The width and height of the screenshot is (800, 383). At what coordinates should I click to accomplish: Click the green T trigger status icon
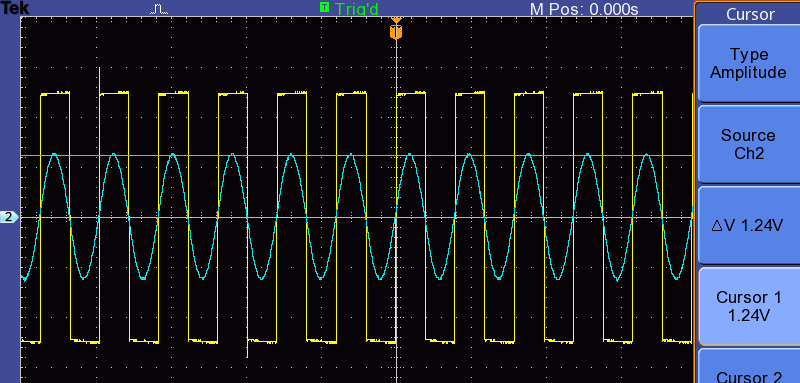[324, 7]
